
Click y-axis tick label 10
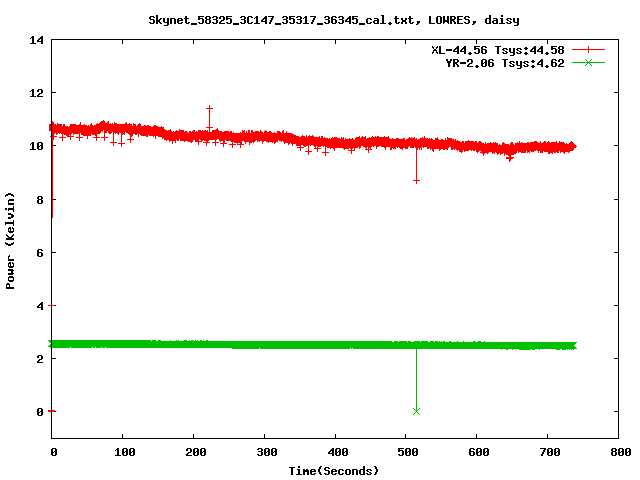(x=36, y=146)
